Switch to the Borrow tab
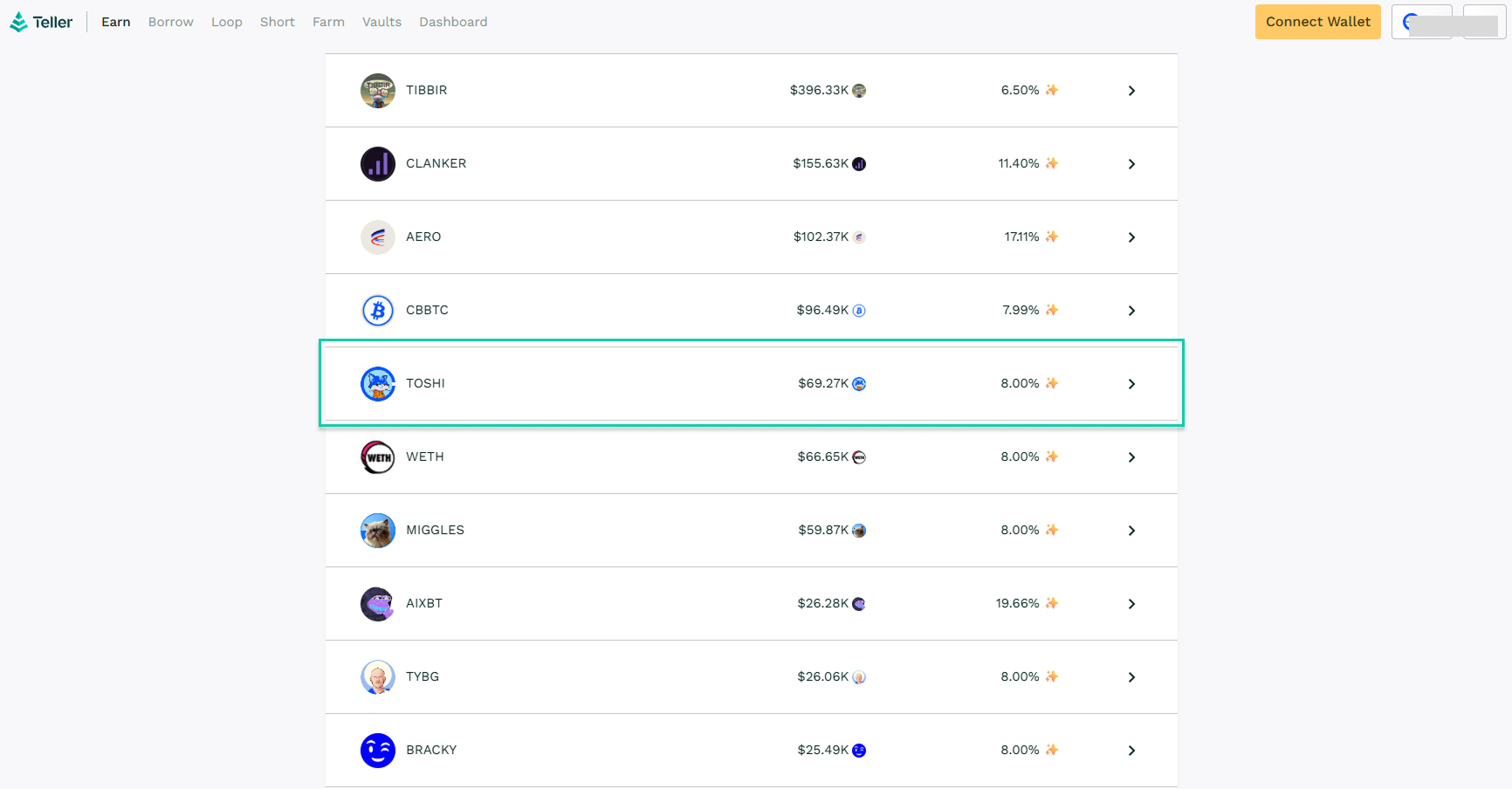Screen dimensions: 1512x789 pyautogui.click(x=170, y=22)
